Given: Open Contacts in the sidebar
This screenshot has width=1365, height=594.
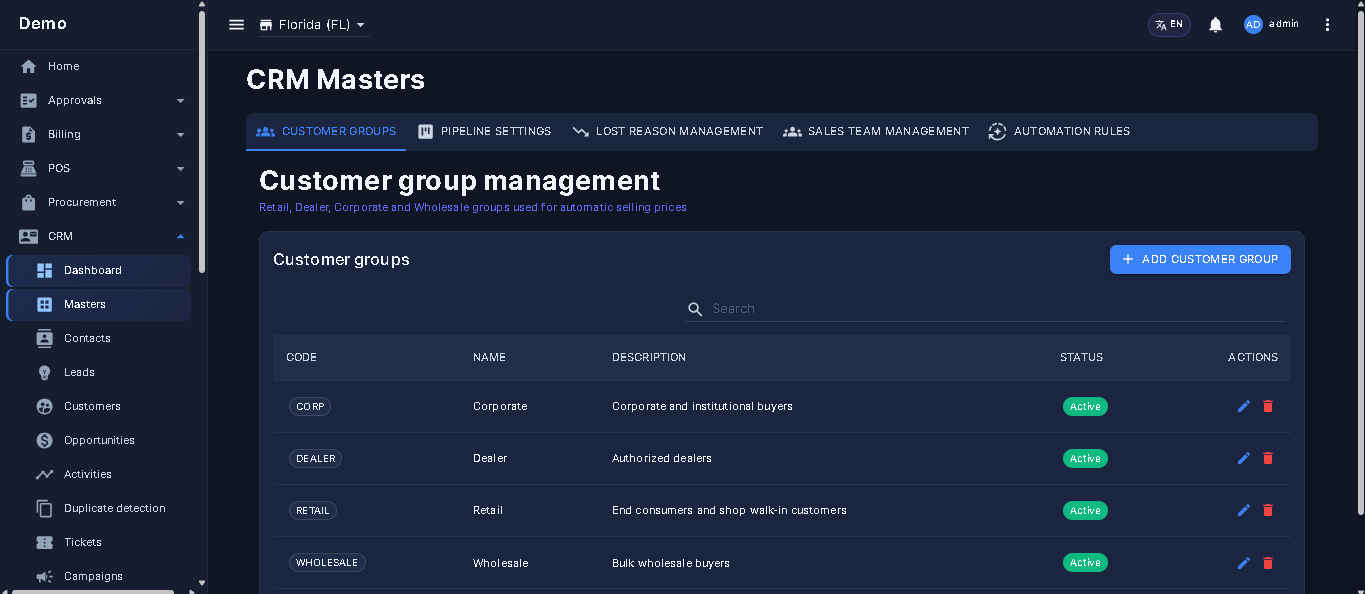Looking at the screenshot, I should 99,338.
